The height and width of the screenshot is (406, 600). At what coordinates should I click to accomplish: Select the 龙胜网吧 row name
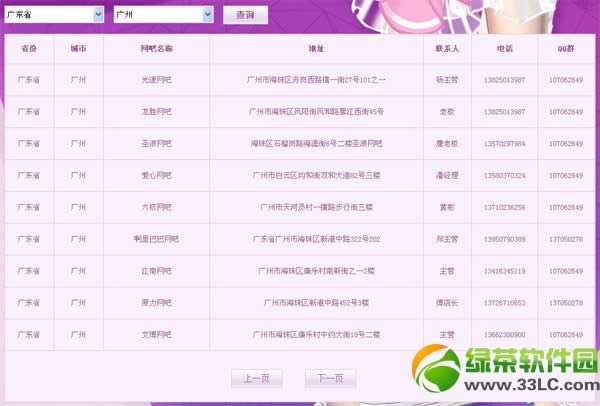click(157, 111)
